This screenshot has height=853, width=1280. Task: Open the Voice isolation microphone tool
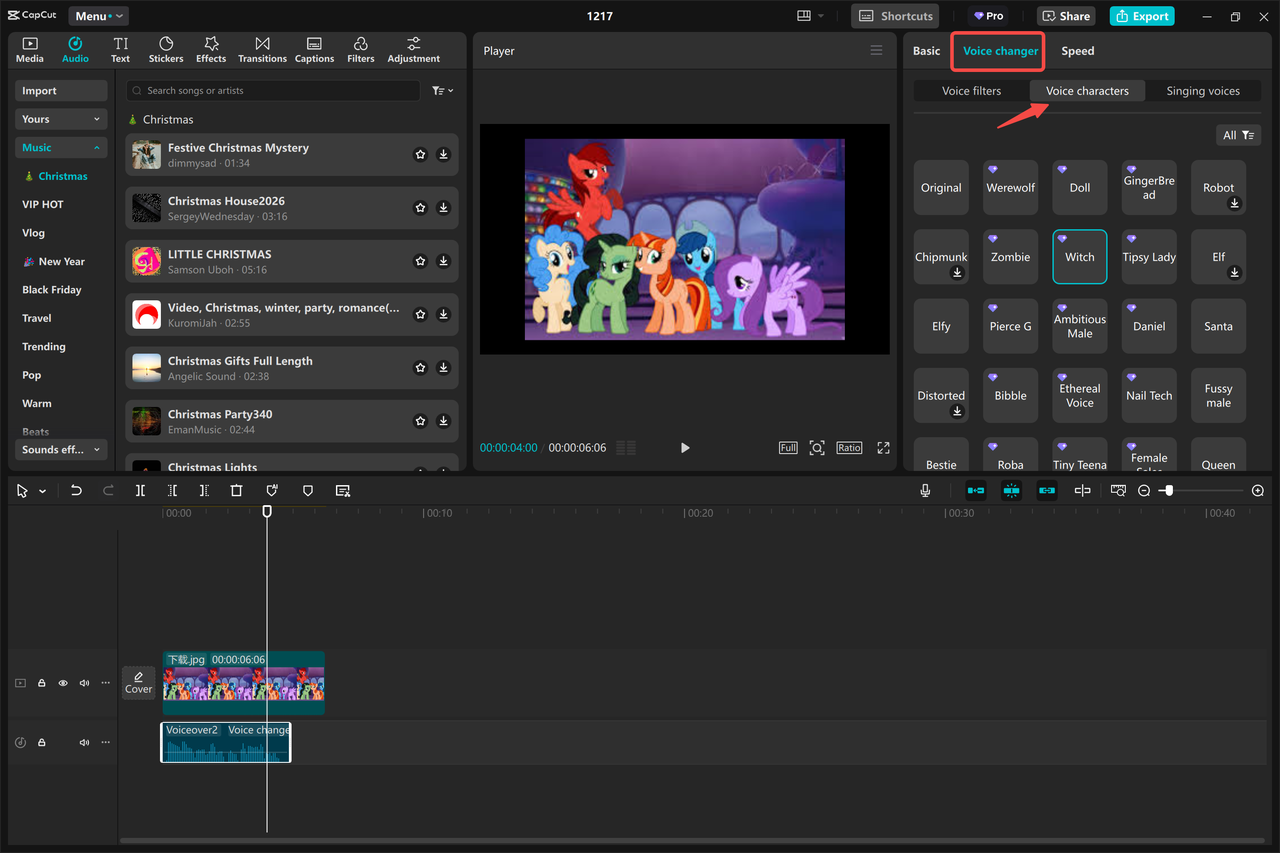pyautogui.click(x=925, y=490)
